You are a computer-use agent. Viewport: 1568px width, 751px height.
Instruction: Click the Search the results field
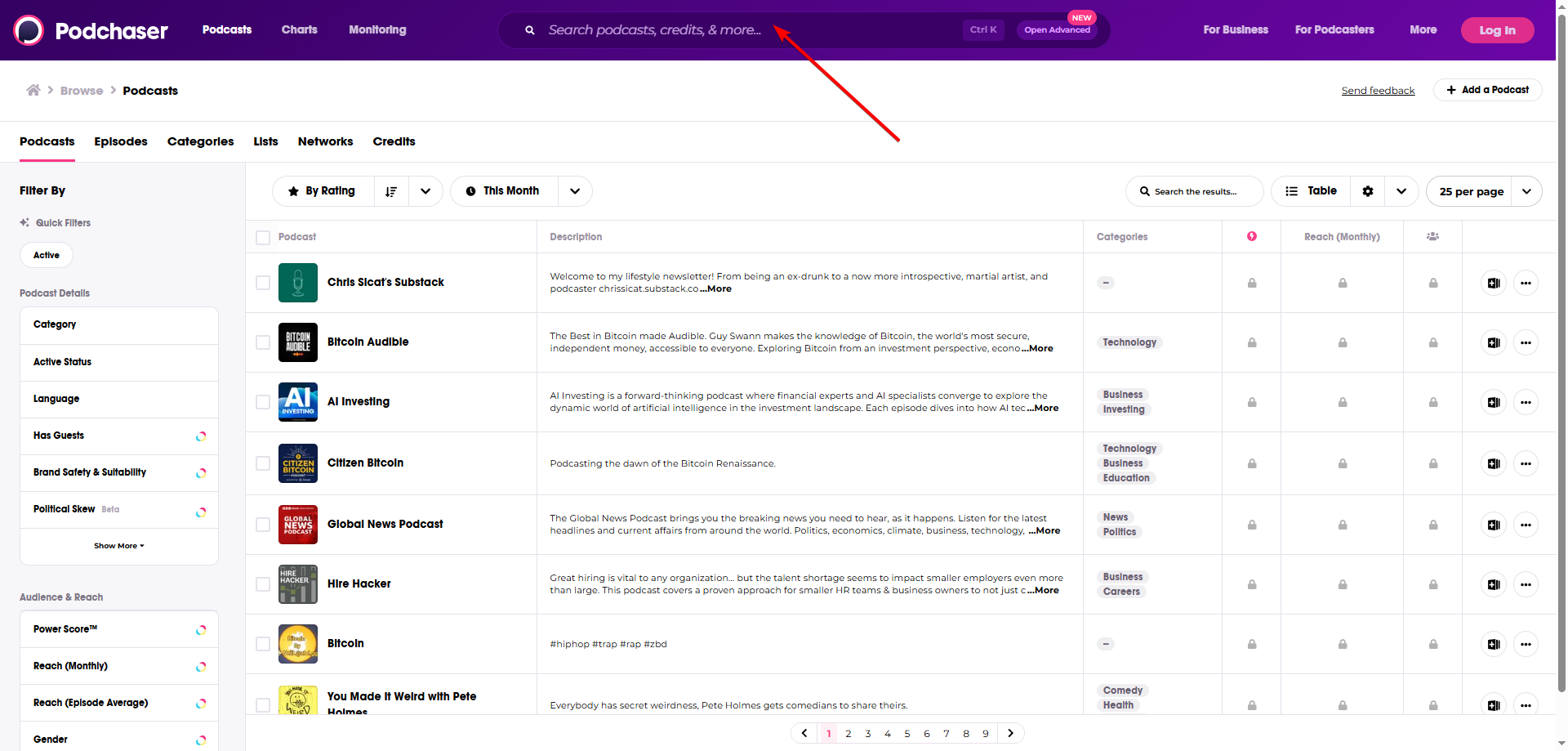point(1196,191)
